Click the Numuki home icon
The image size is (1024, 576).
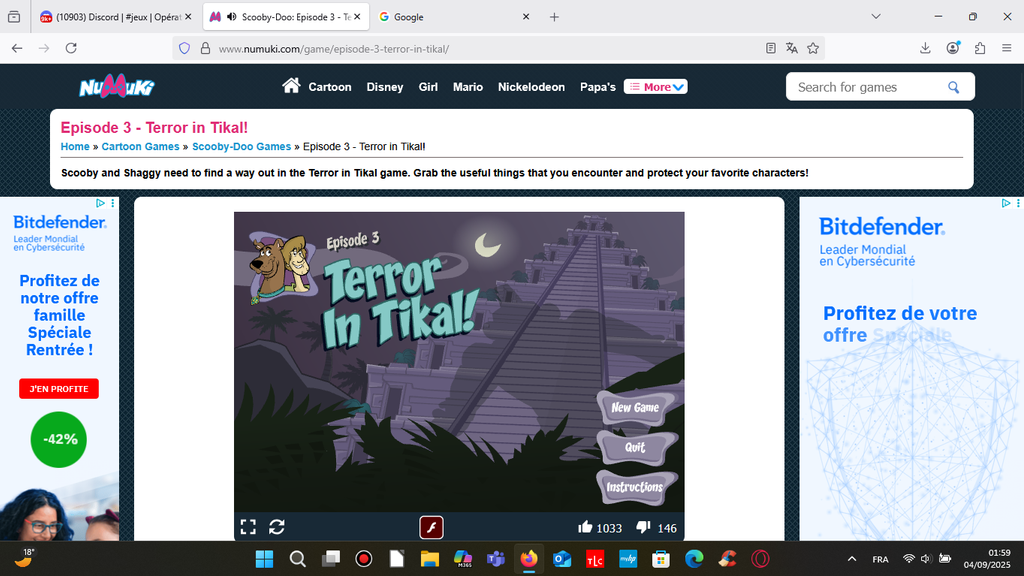pos(291,86)
